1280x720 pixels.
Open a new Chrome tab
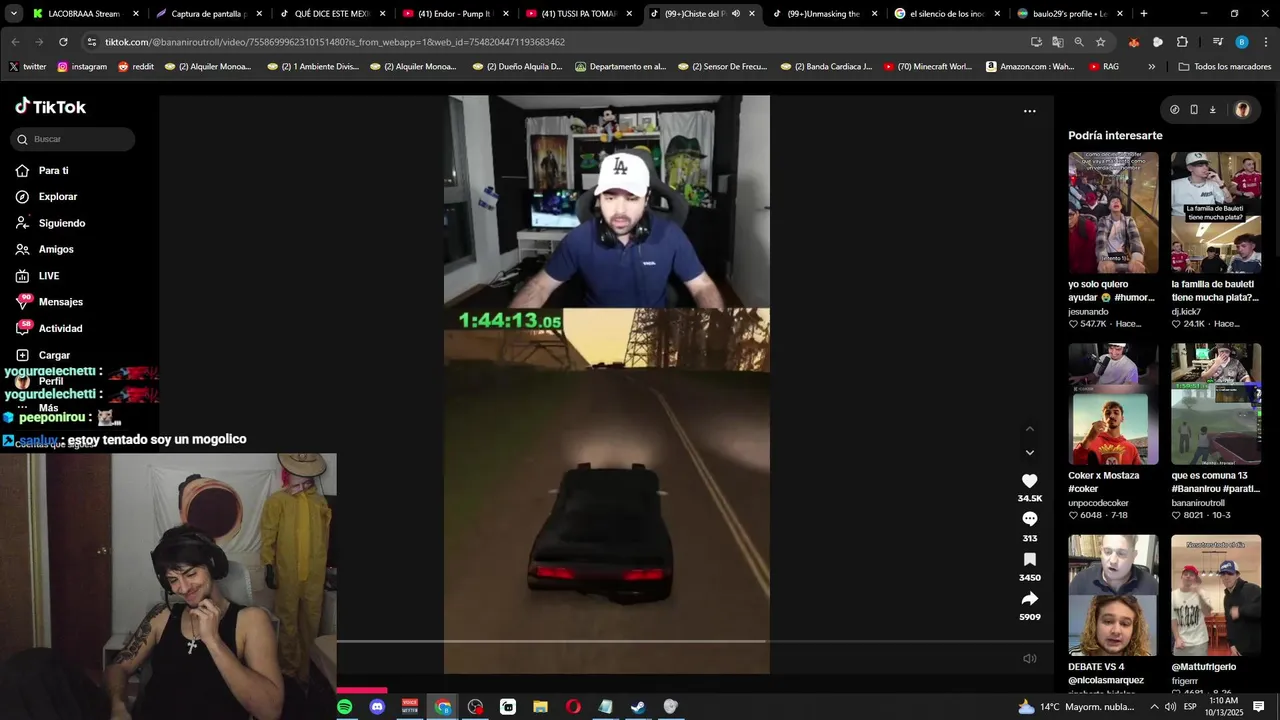tap(1144, 14)
